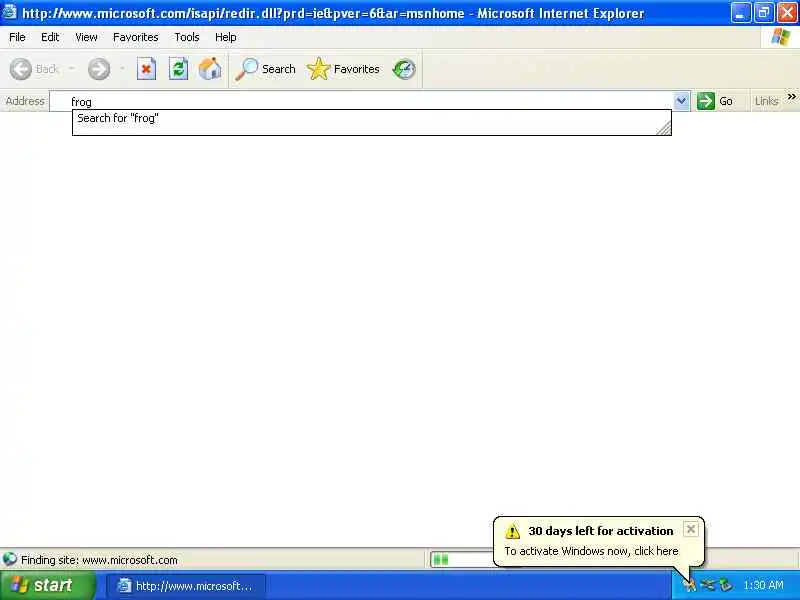Image resolution: width=800 pixels, height=600 pixels.
Task: Expand the address bar dropdown
Action: tap(681, 101)
